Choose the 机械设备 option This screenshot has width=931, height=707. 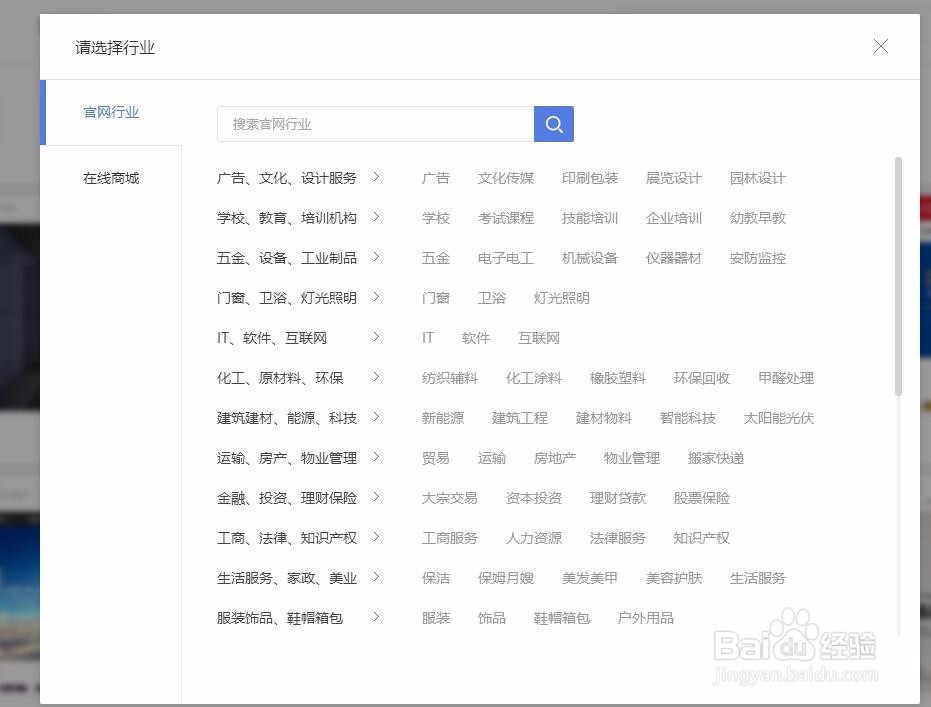(x=591, y=257)
